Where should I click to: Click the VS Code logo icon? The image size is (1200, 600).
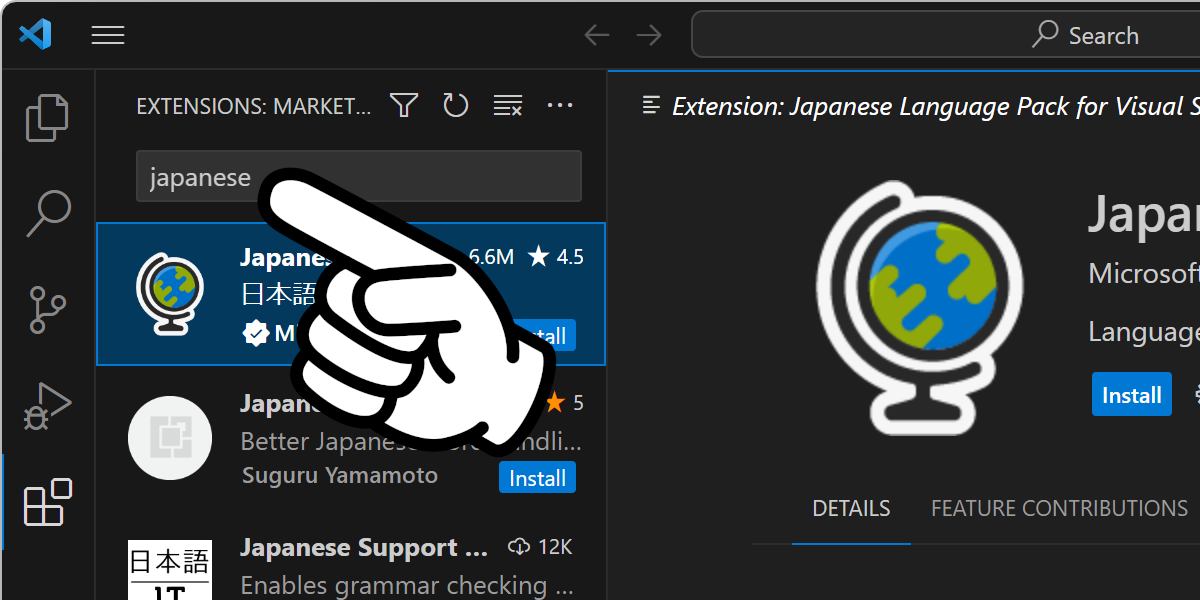tap(35, 35)
